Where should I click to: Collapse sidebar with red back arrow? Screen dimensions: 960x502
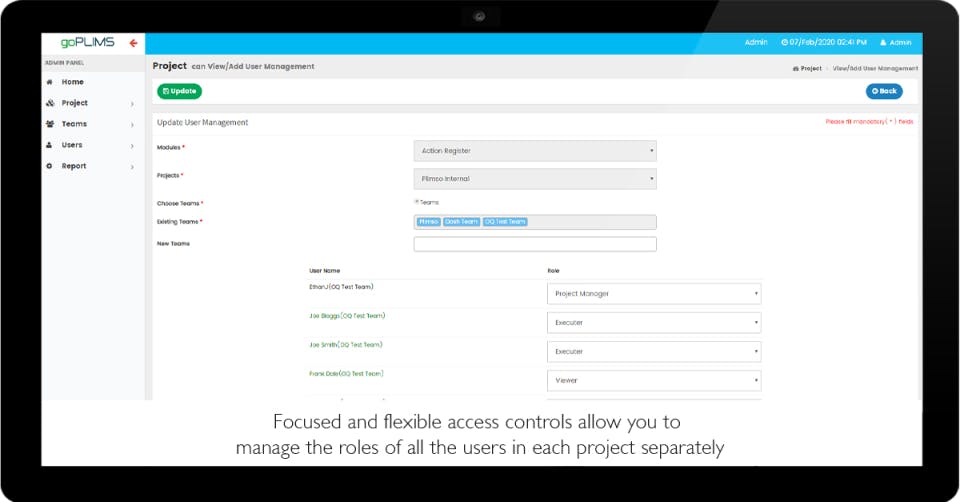(x=133, y=43)
